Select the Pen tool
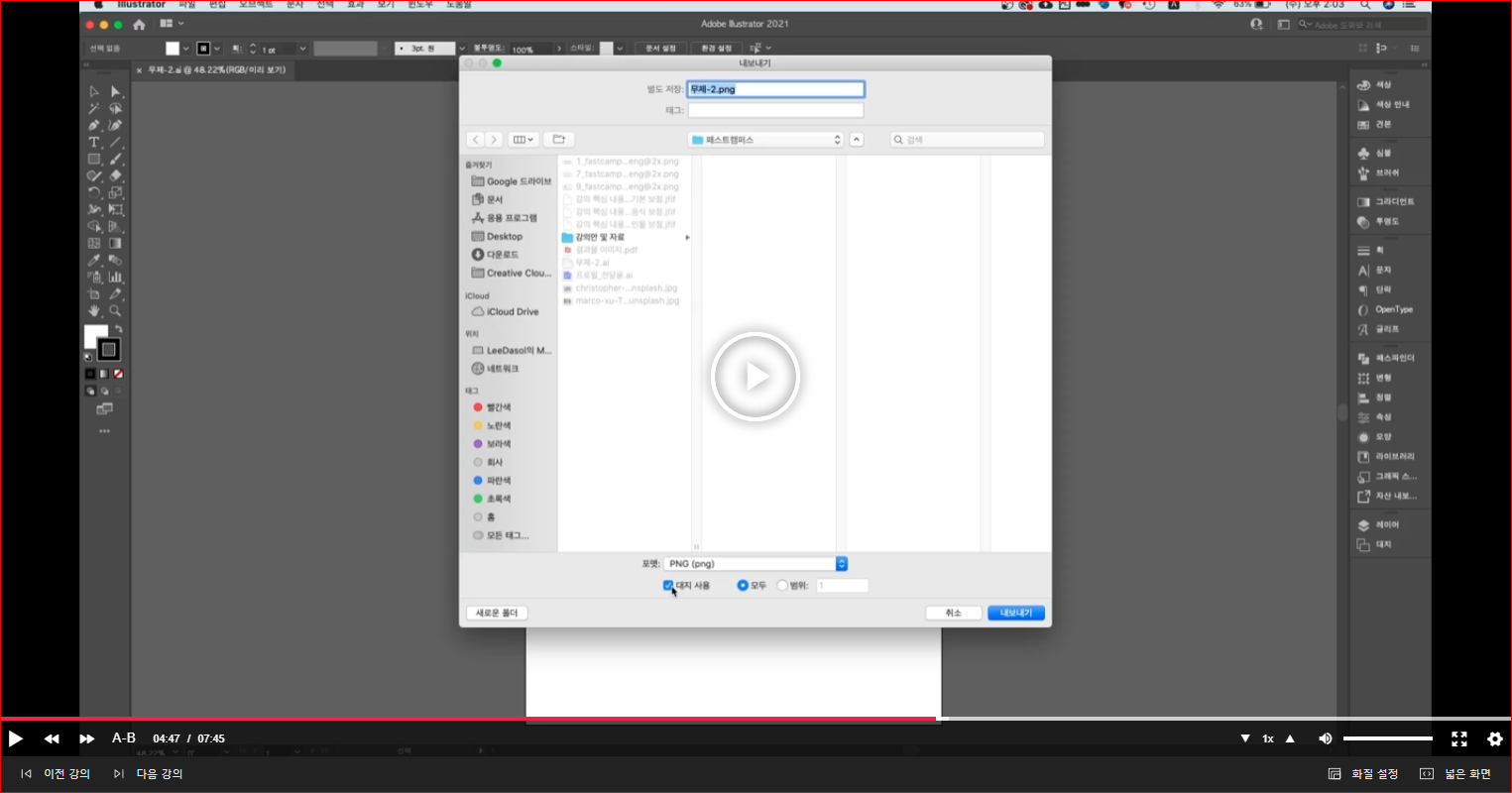This screenshot has width=1512, height=793. [x=94, y=126]
